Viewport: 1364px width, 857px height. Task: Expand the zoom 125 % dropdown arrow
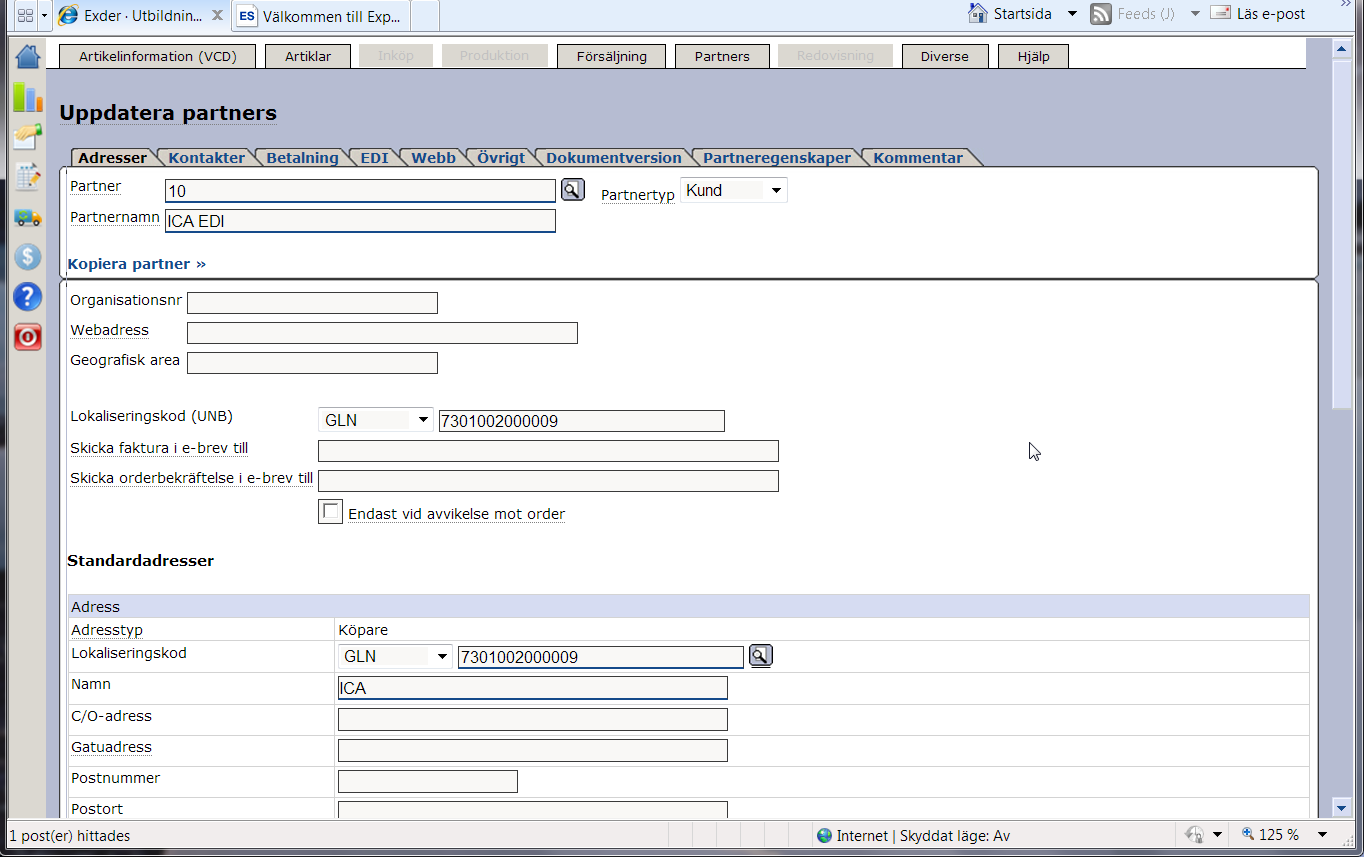[1322, 835]
